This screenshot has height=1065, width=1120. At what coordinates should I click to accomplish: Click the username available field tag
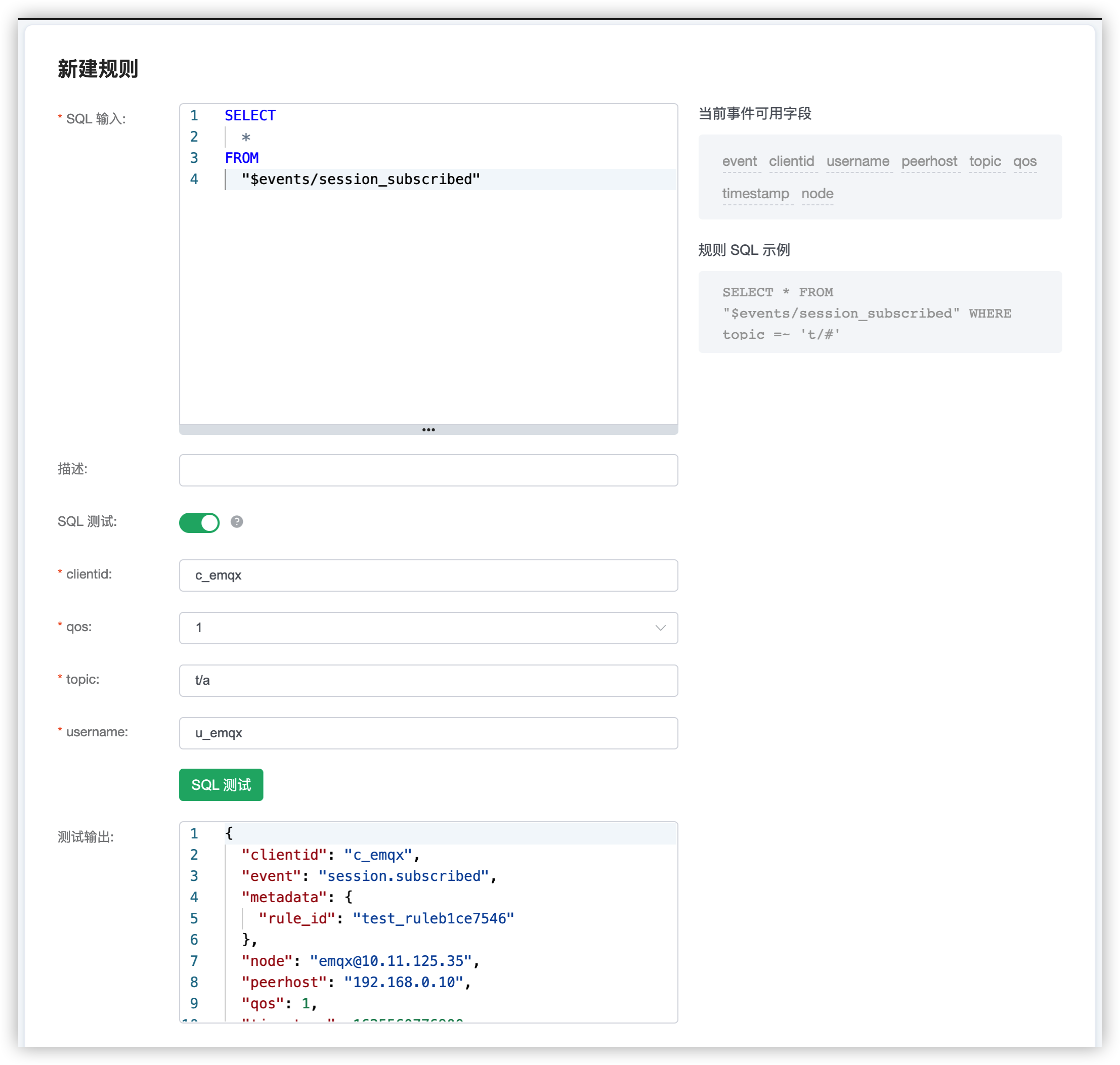[x=857, y=161]
